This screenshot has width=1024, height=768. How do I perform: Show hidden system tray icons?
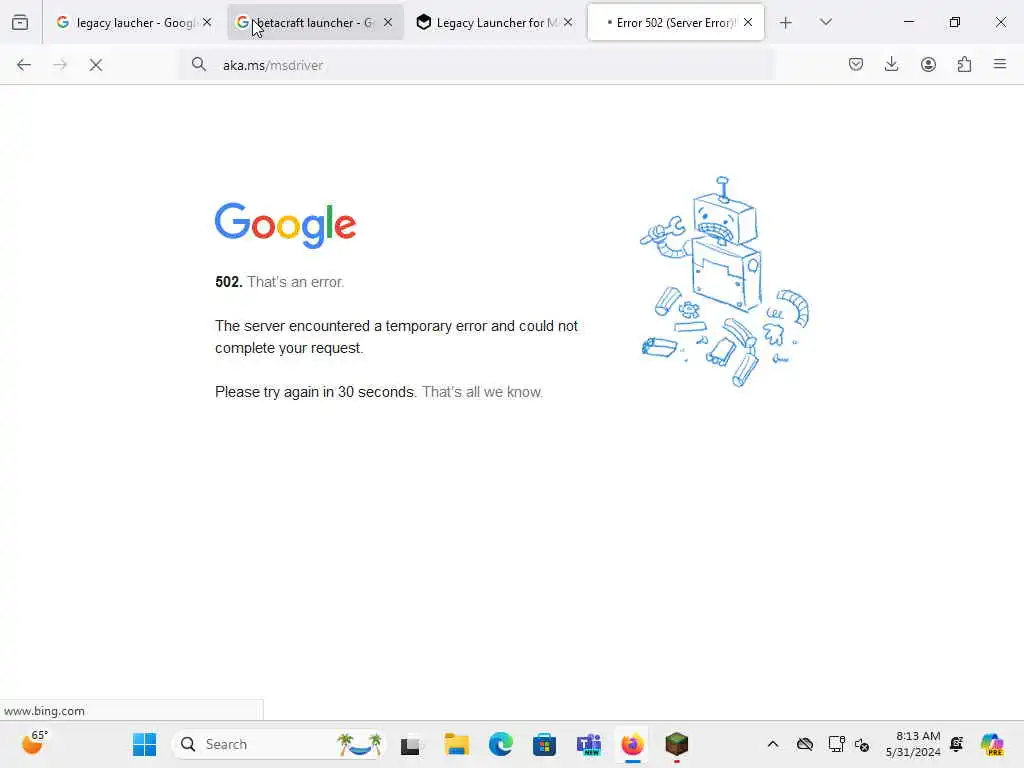click(x=773, y=744)
